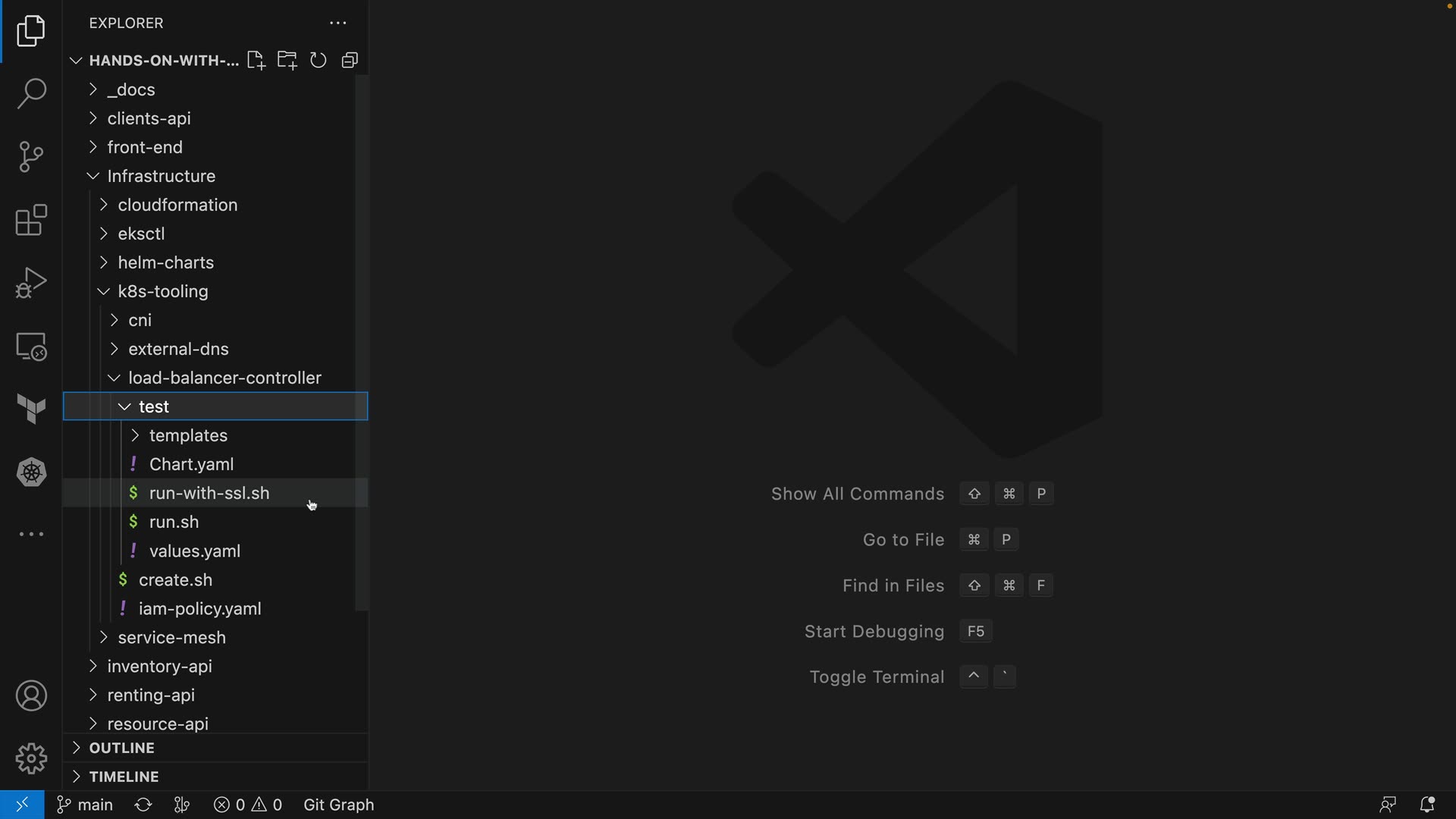Expand the TIMELINE section

[x=124, y=777]
